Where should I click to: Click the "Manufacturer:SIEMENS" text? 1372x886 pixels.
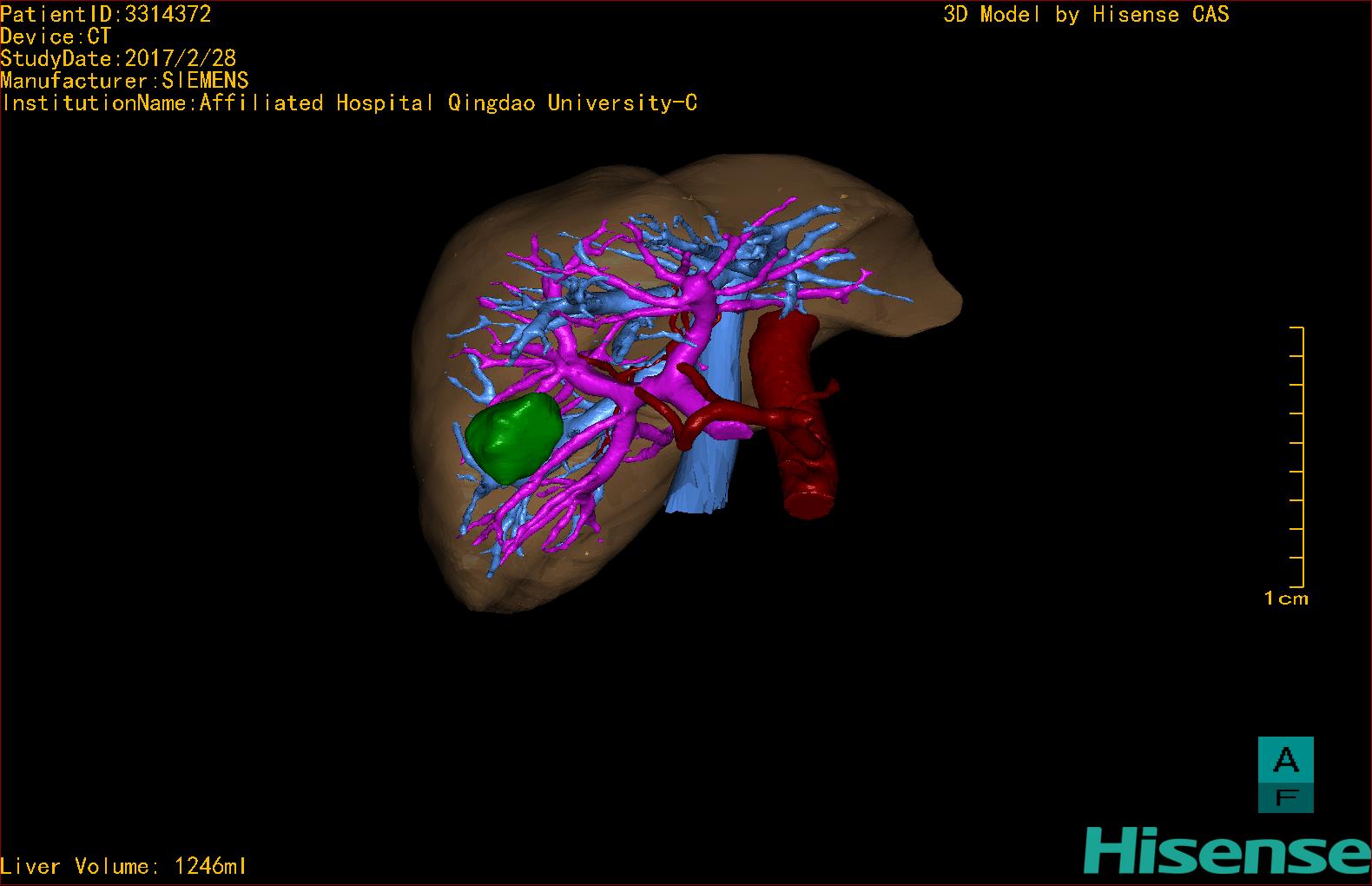click(124, 81)
